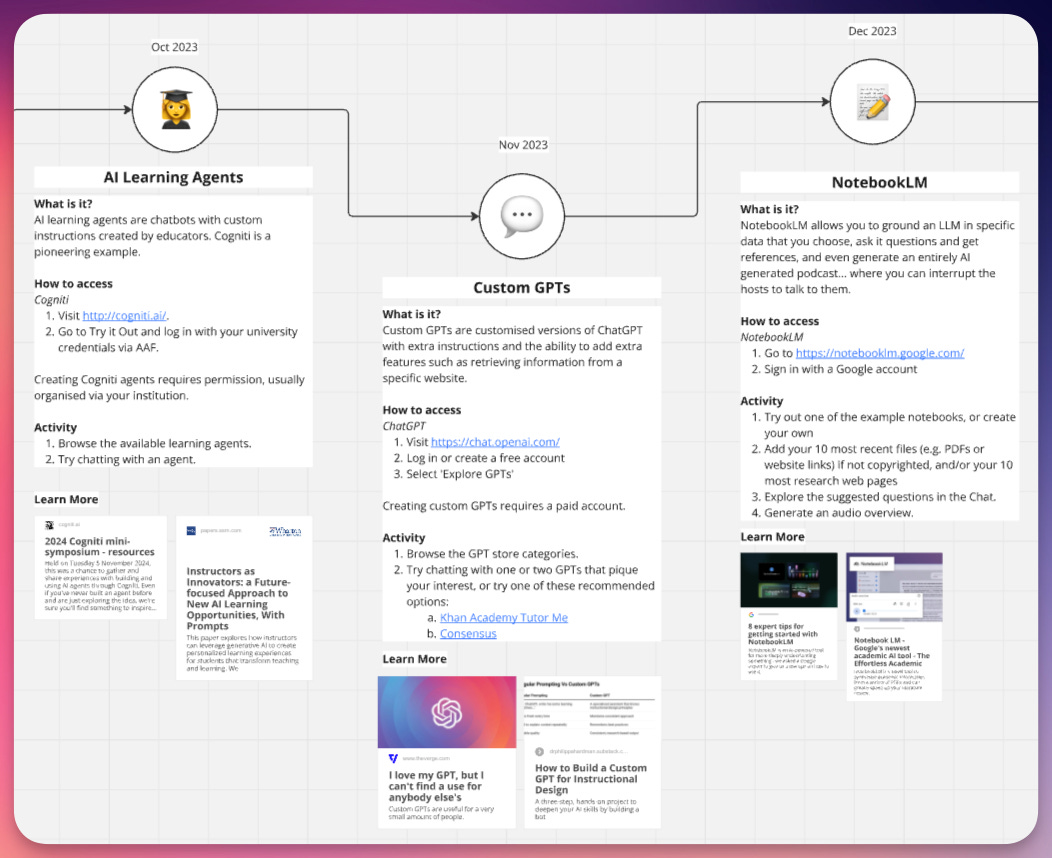Open the 2024 Cogniti mini-symposium resources card
This screenshot has width=1052, height=858.
tap(101, 568)
